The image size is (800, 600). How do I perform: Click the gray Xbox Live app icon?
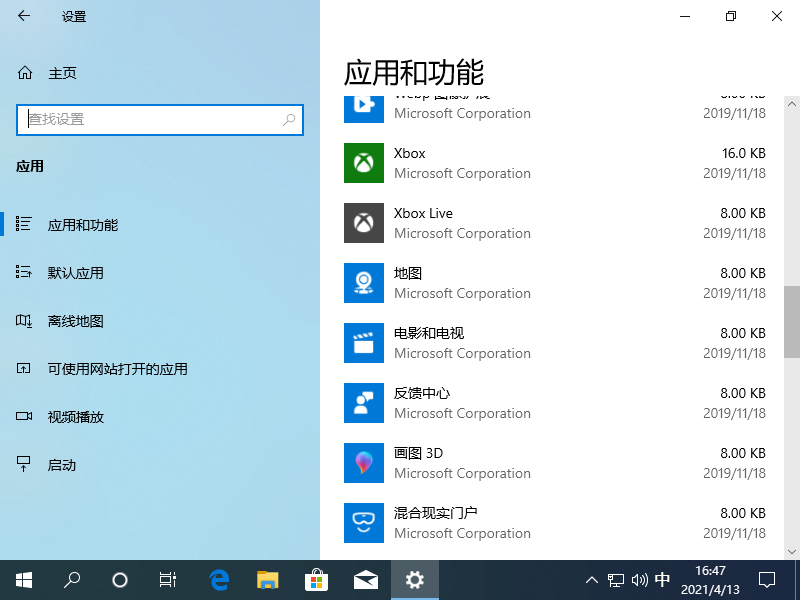click(364, 223)
